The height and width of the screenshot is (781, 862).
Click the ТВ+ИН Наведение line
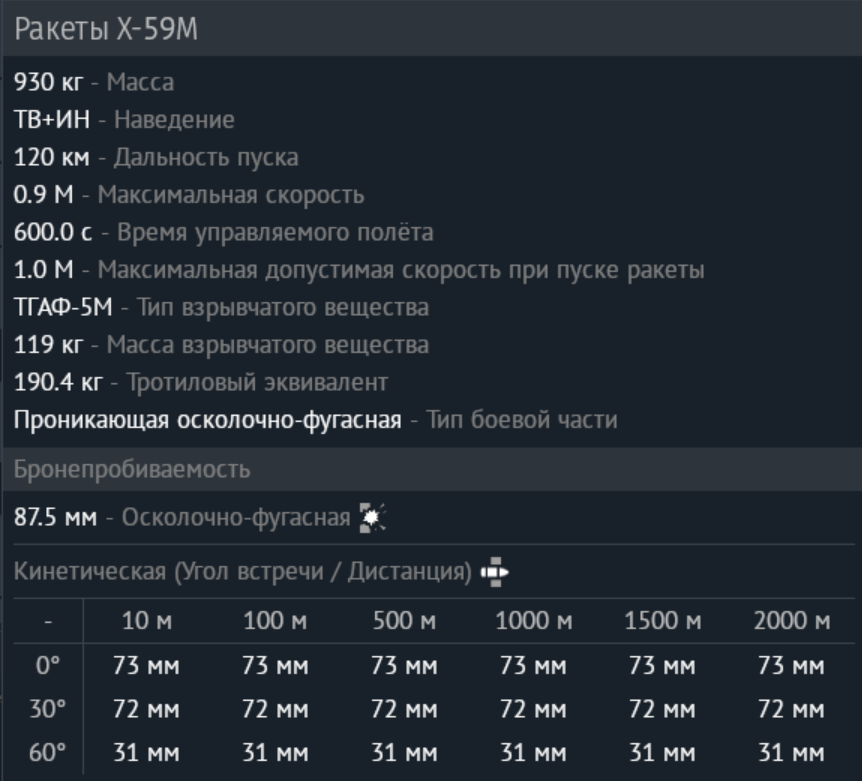click(124, 120)
